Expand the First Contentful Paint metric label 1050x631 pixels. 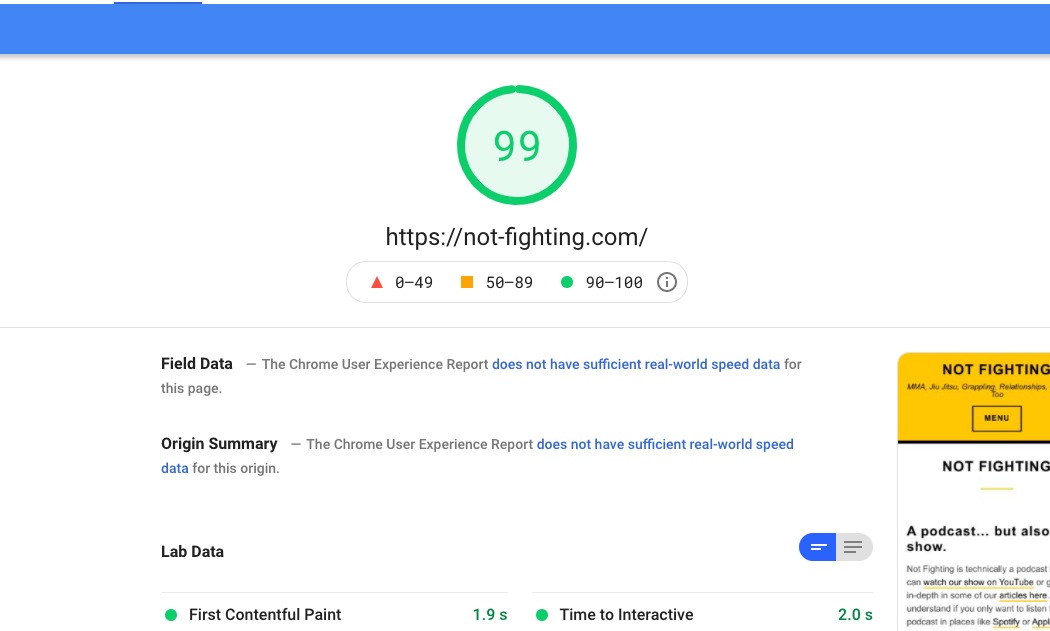pyautogui.click(x=265, y=615)
